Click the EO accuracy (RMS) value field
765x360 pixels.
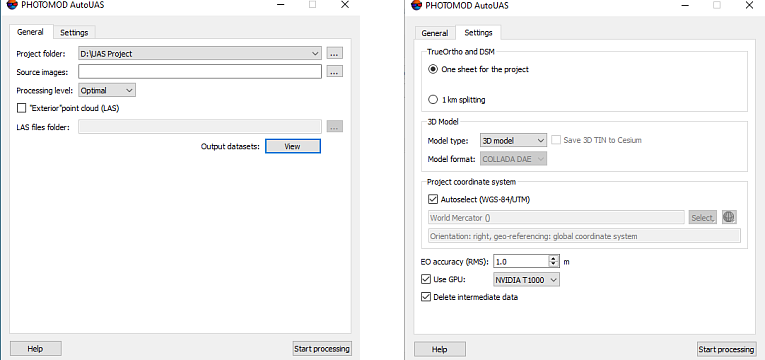(x=521, y=261)
